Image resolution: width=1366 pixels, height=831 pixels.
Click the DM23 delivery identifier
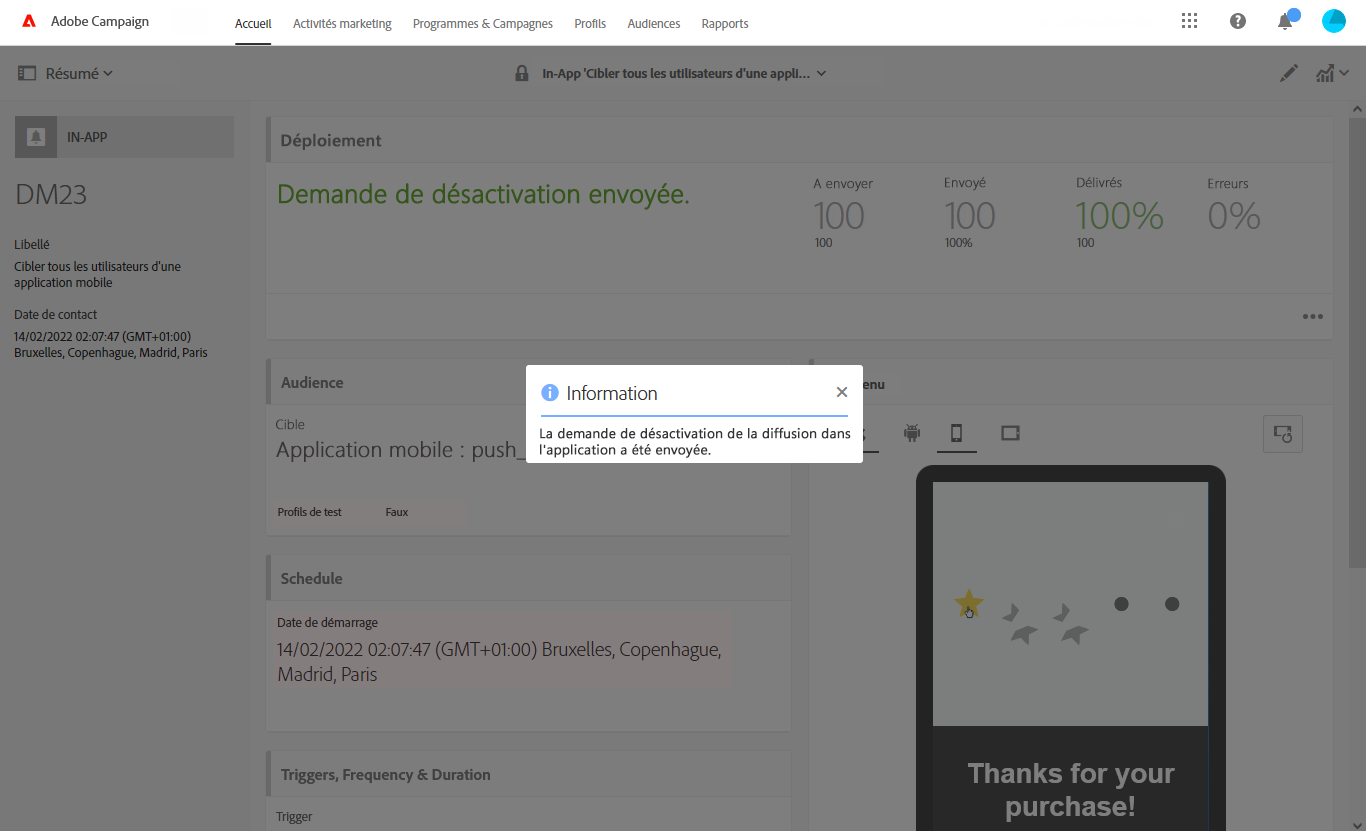point(51,195)
